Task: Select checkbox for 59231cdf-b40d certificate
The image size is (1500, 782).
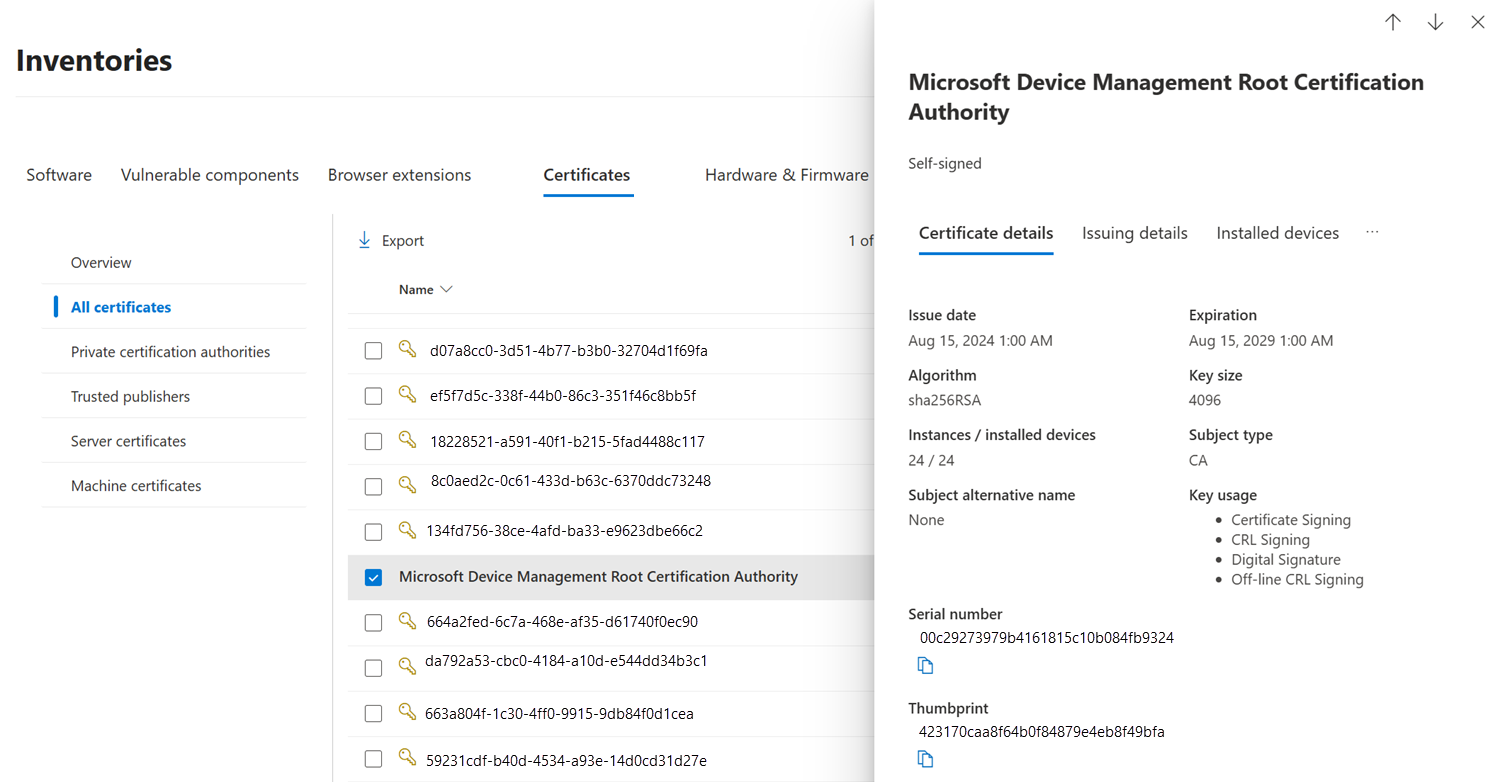Action: tap(373, 761)
